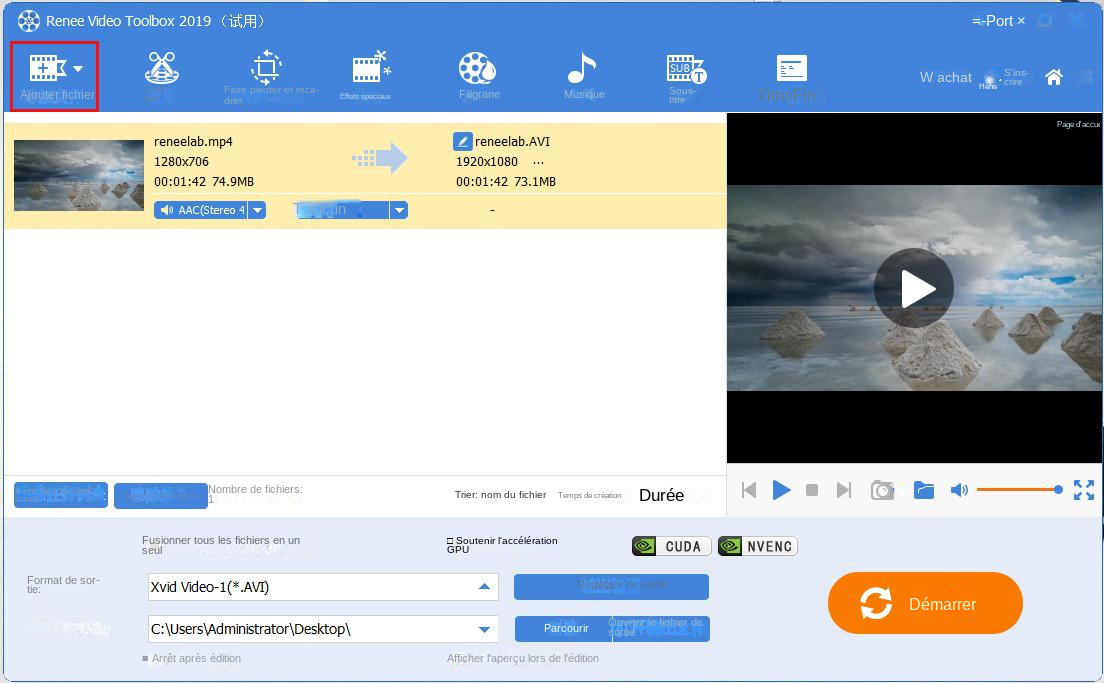Sort by Temps de création
Viewport: 1104px width, 683px height.
coord(592,495)
